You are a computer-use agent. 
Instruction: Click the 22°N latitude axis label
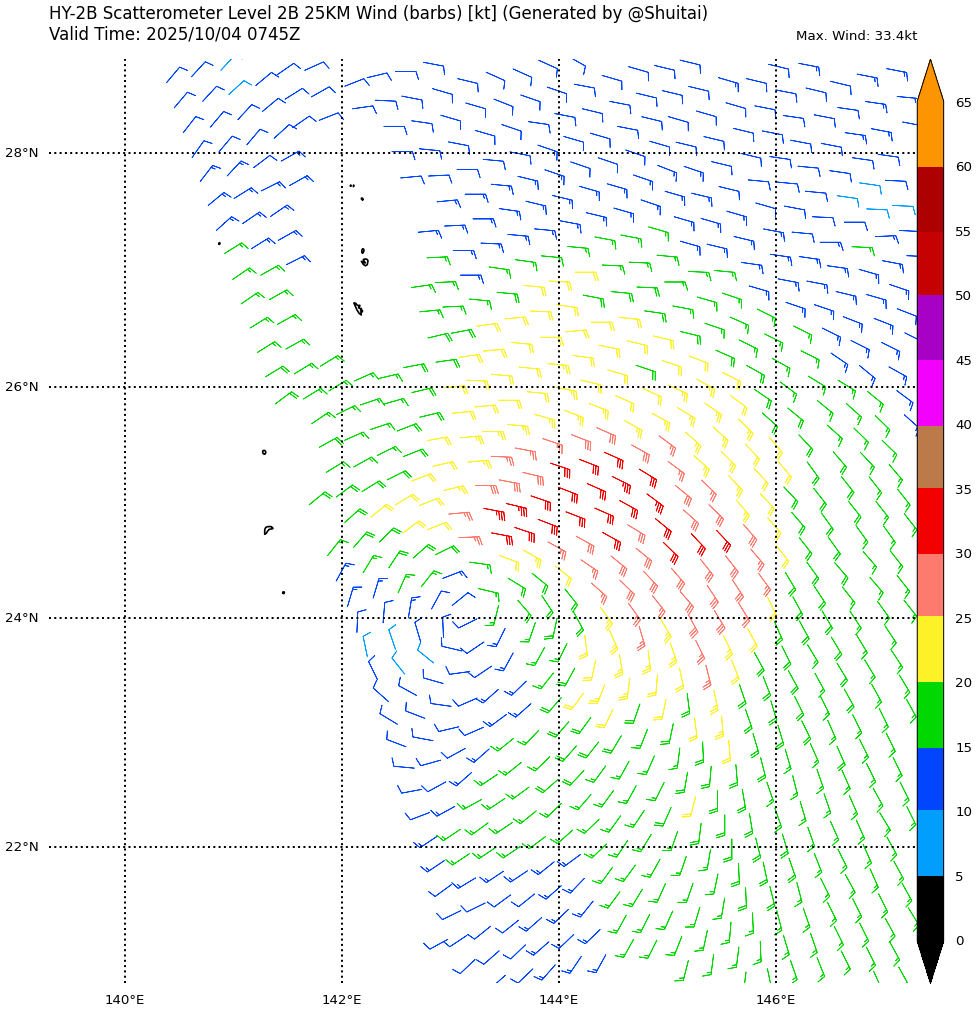22,847
